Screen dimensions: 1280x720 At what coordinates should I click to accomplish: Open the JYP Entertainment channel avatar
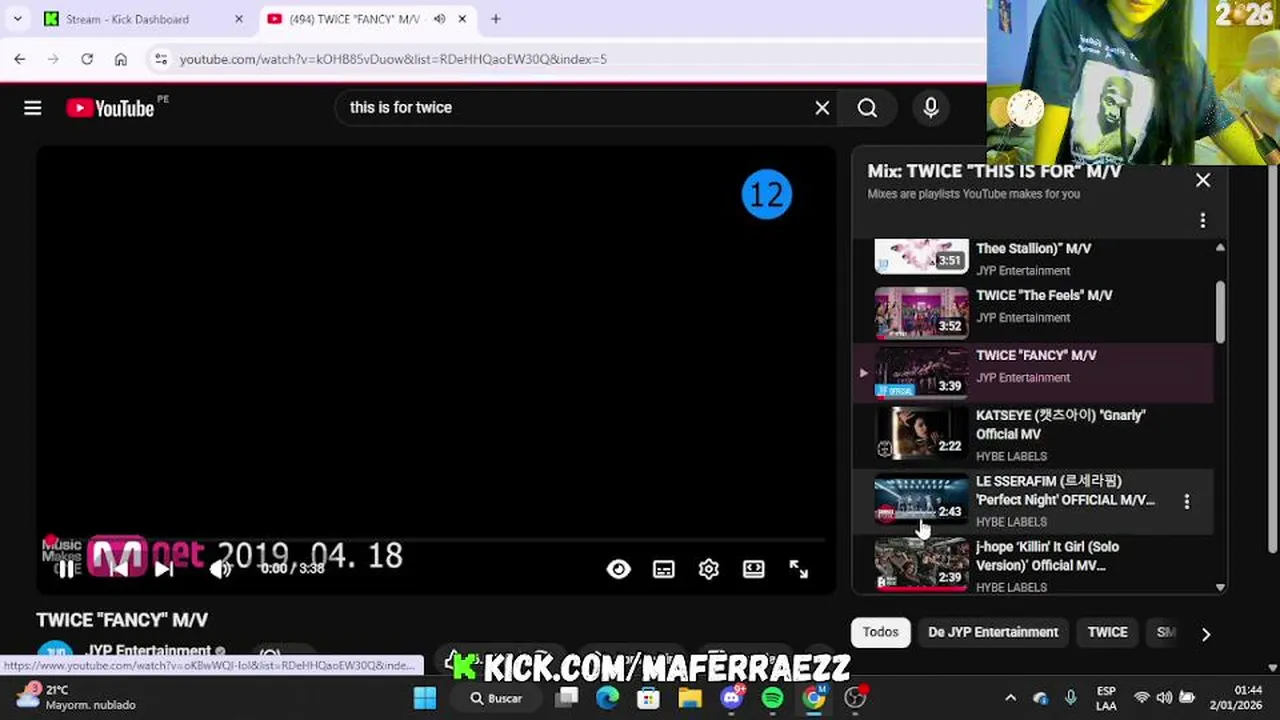(55, 653)
